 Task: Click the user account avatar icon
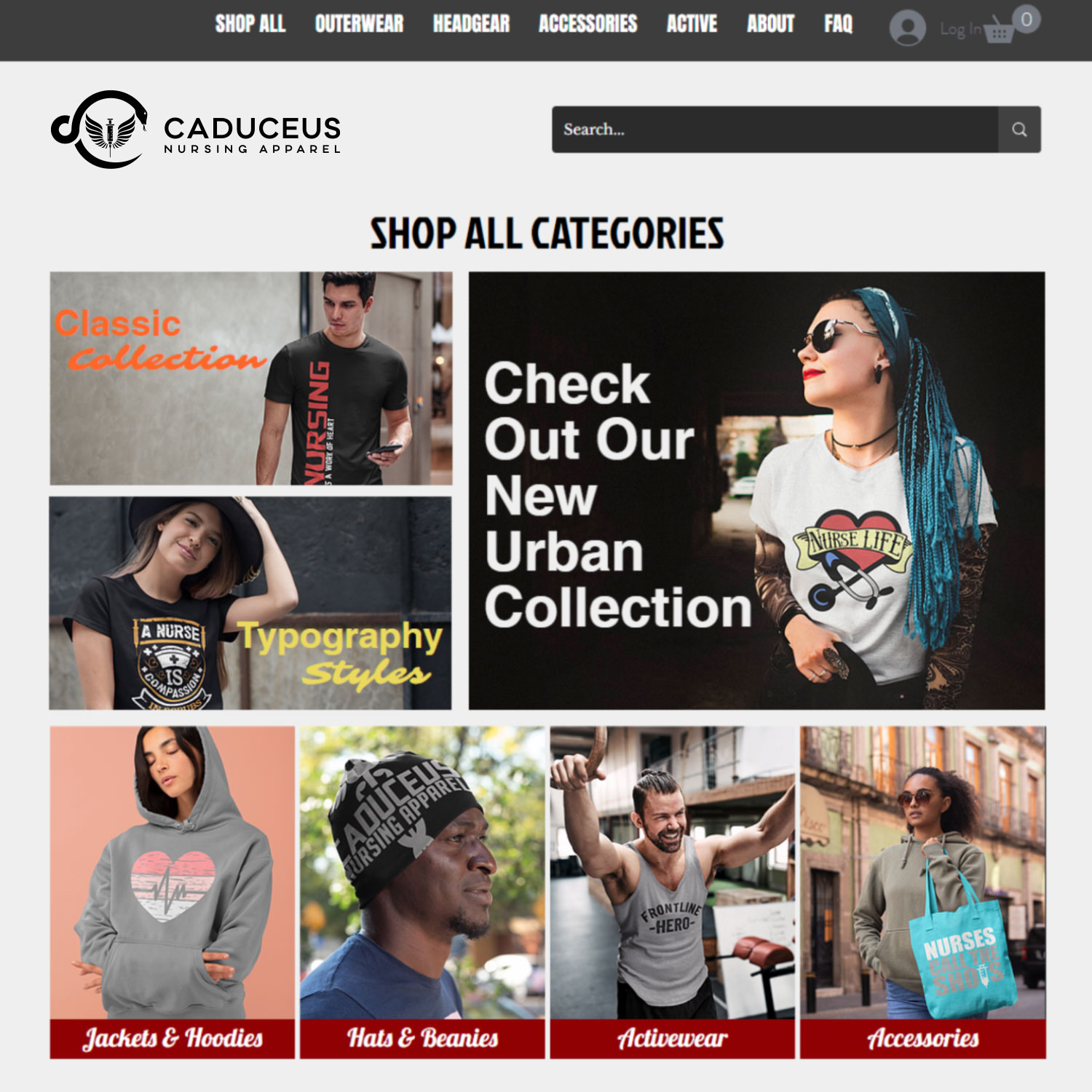pos(907,28)
